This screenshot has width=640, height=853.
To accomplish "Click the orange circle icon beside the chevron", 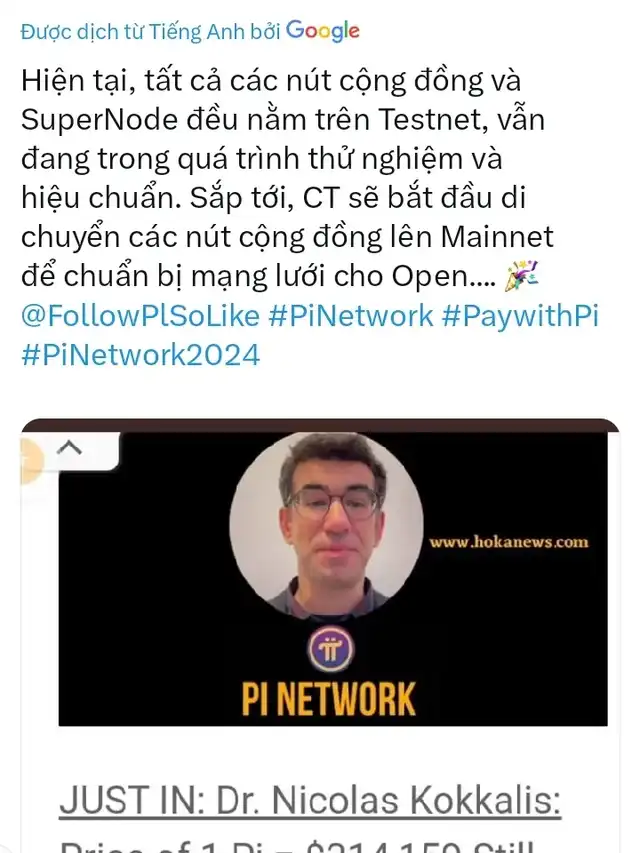I will 32,461.
